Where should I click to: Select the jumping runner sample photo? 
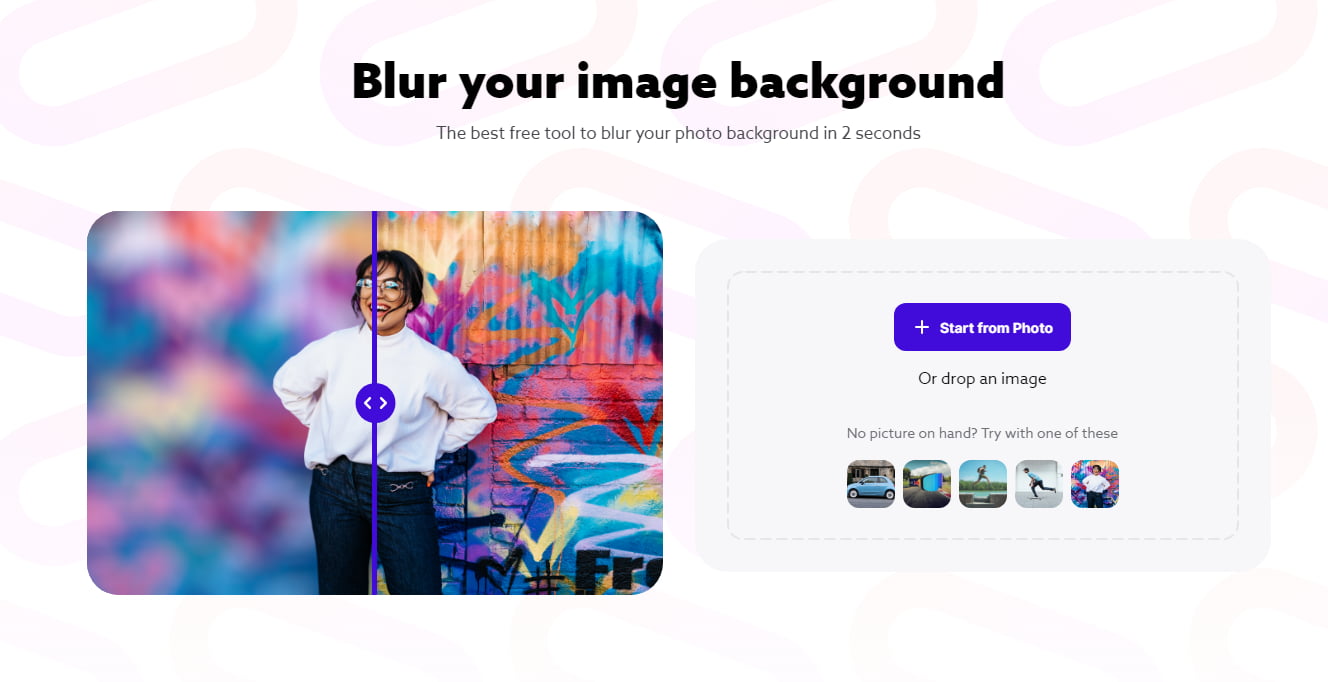click(x=983, y=484)
